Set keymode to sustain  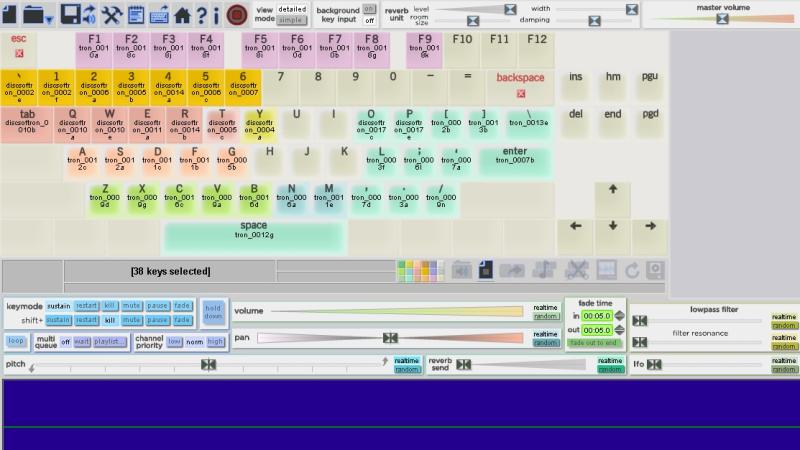point(59,306)
